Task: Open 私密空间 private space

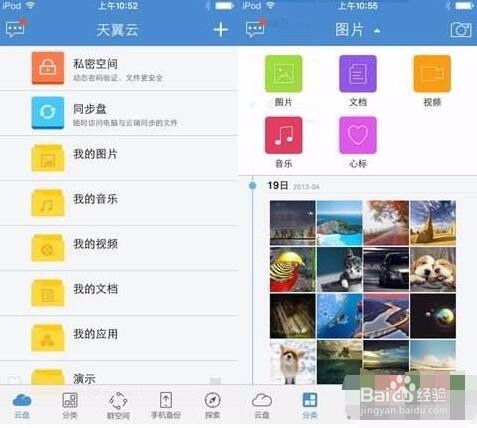Action: coord(119,68)
